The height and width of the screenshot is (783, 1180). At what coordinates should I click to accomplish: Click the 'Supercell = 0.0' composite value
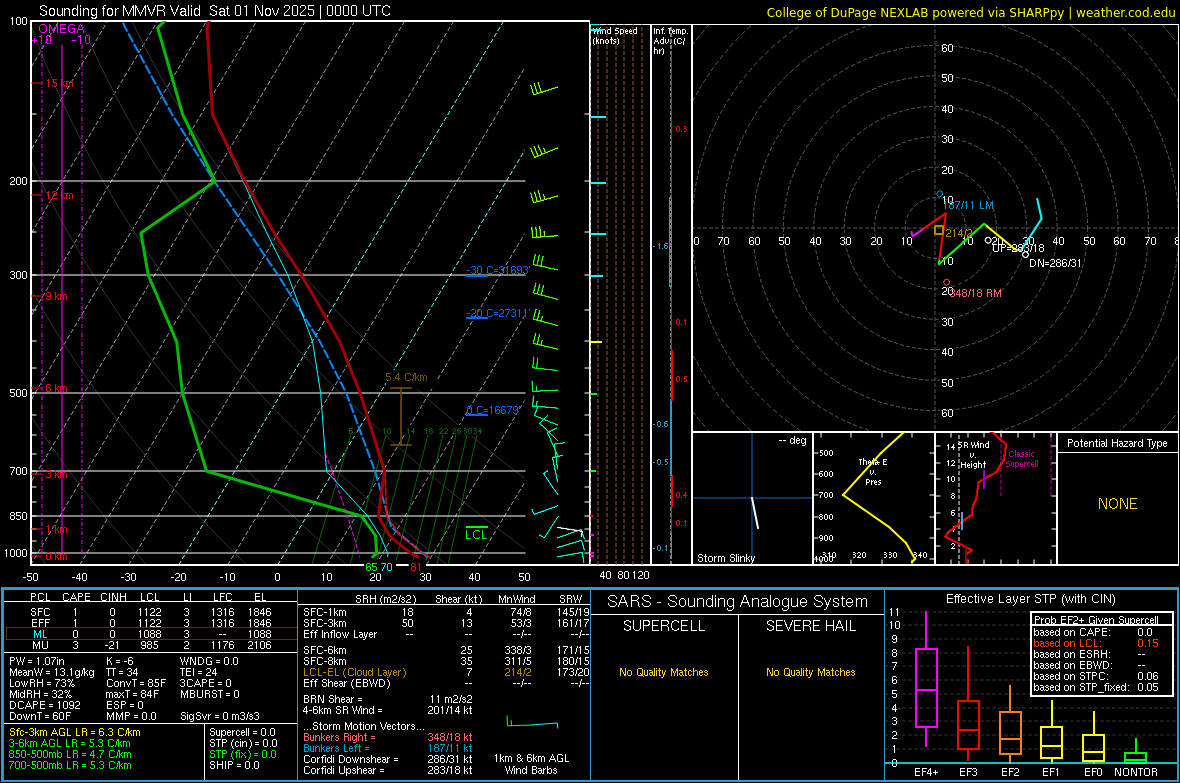[x=242, y=732]
